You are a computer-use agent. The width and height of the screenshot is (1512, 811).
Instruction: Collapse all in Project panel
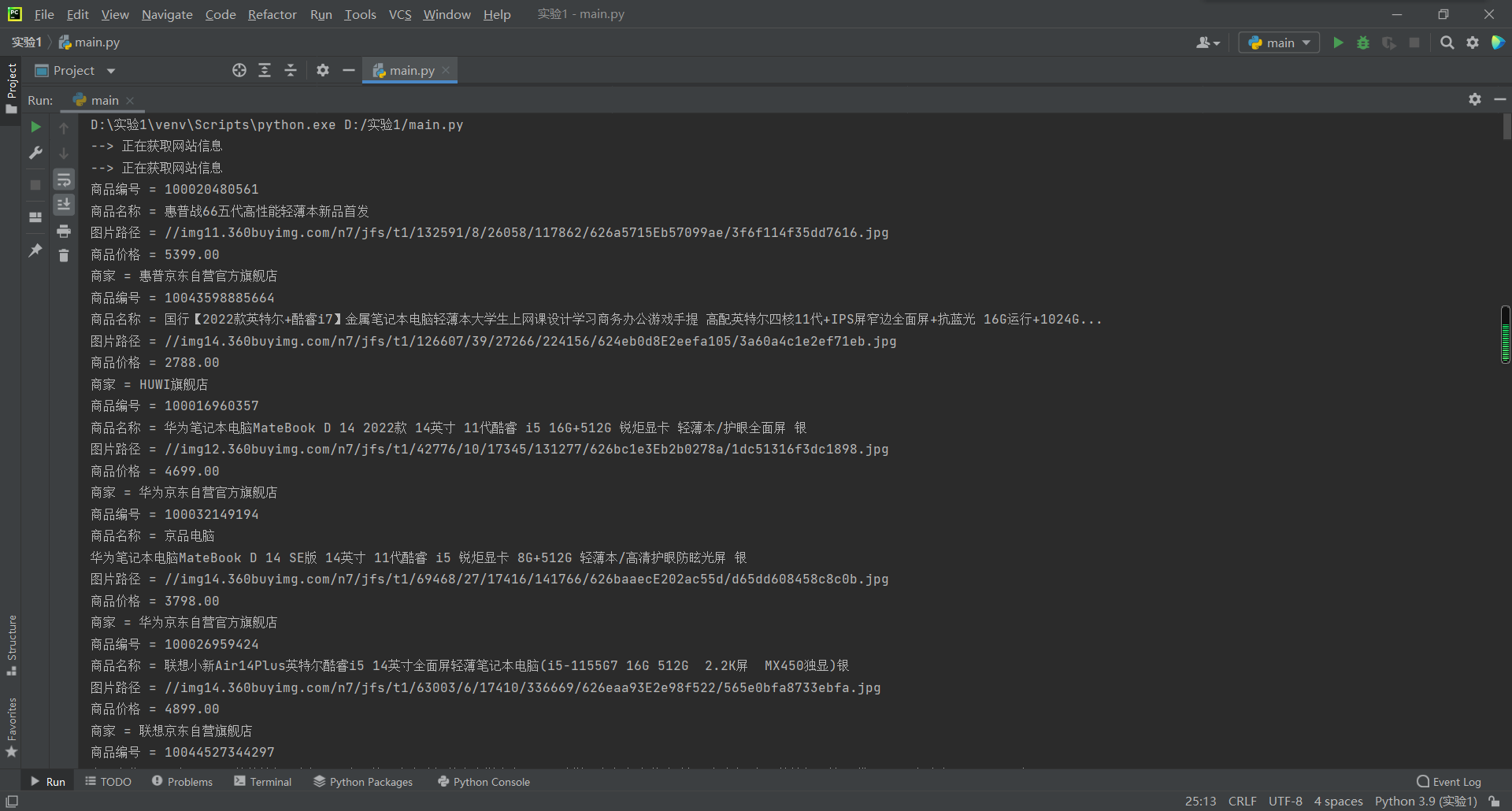coord(291,70)
